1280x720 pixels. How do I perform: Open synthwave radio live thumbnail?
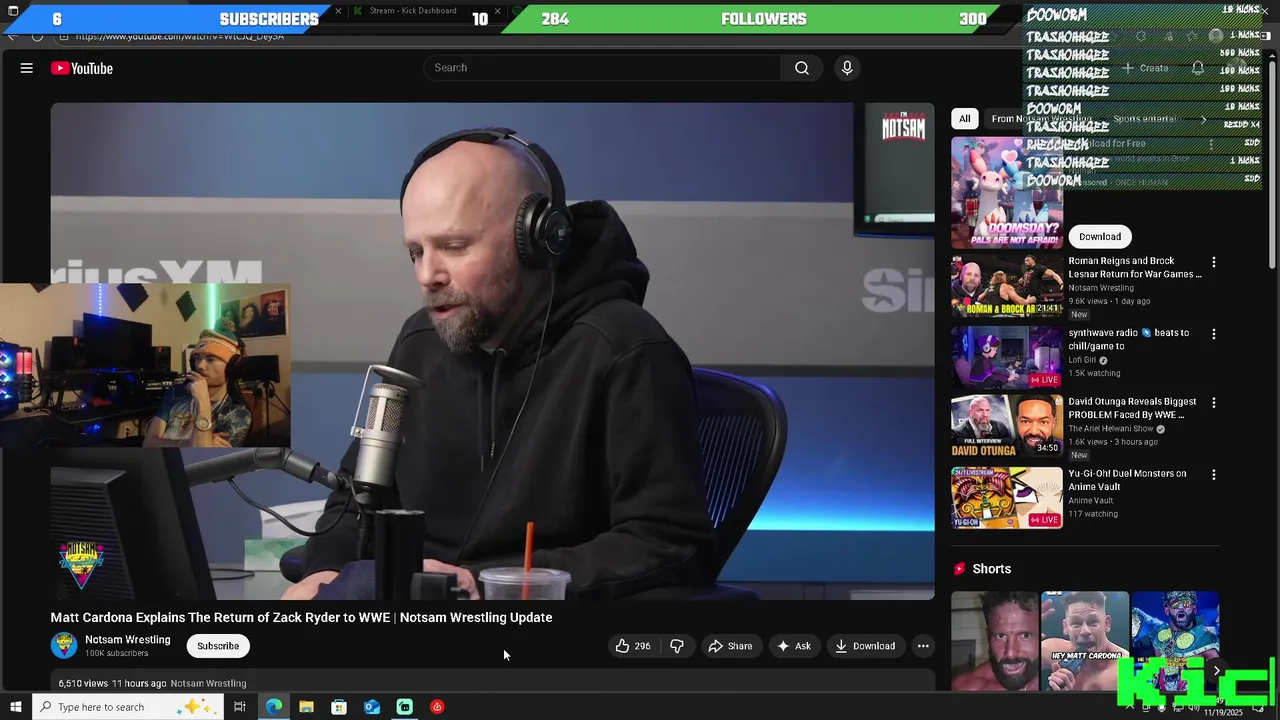(1007, 358)
